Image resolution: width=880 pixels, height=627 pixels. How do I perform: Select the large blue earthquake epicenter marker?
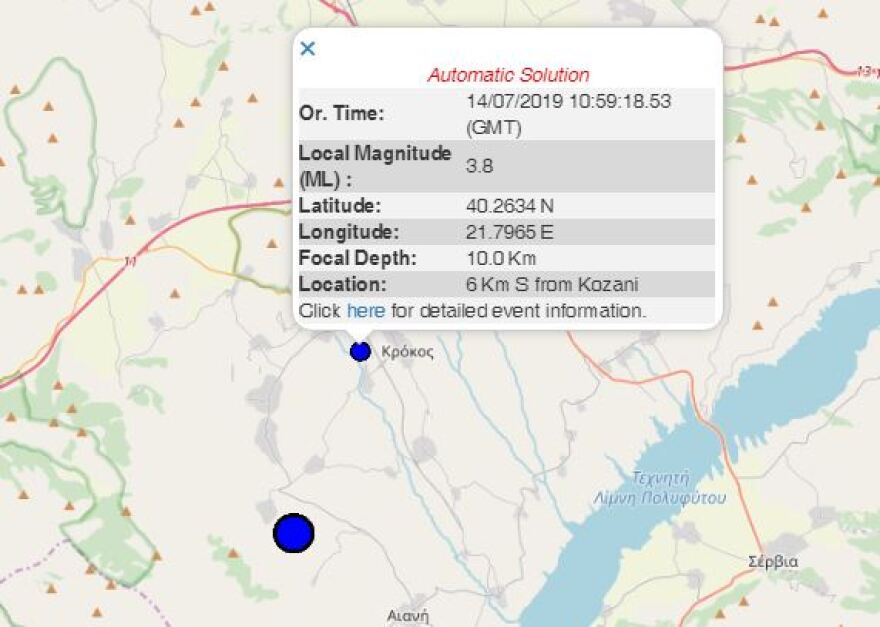(x=294, y=533)
